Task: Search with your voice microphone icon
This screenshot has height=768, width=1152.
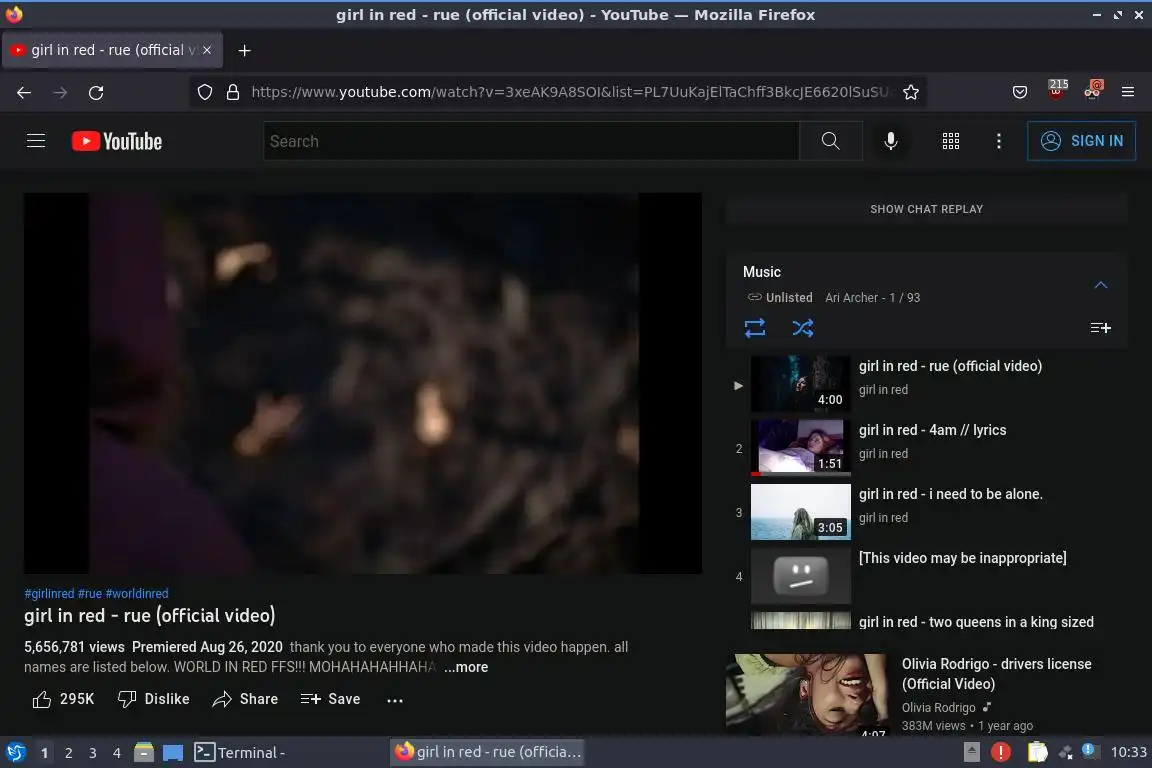Action: (890, 140)
